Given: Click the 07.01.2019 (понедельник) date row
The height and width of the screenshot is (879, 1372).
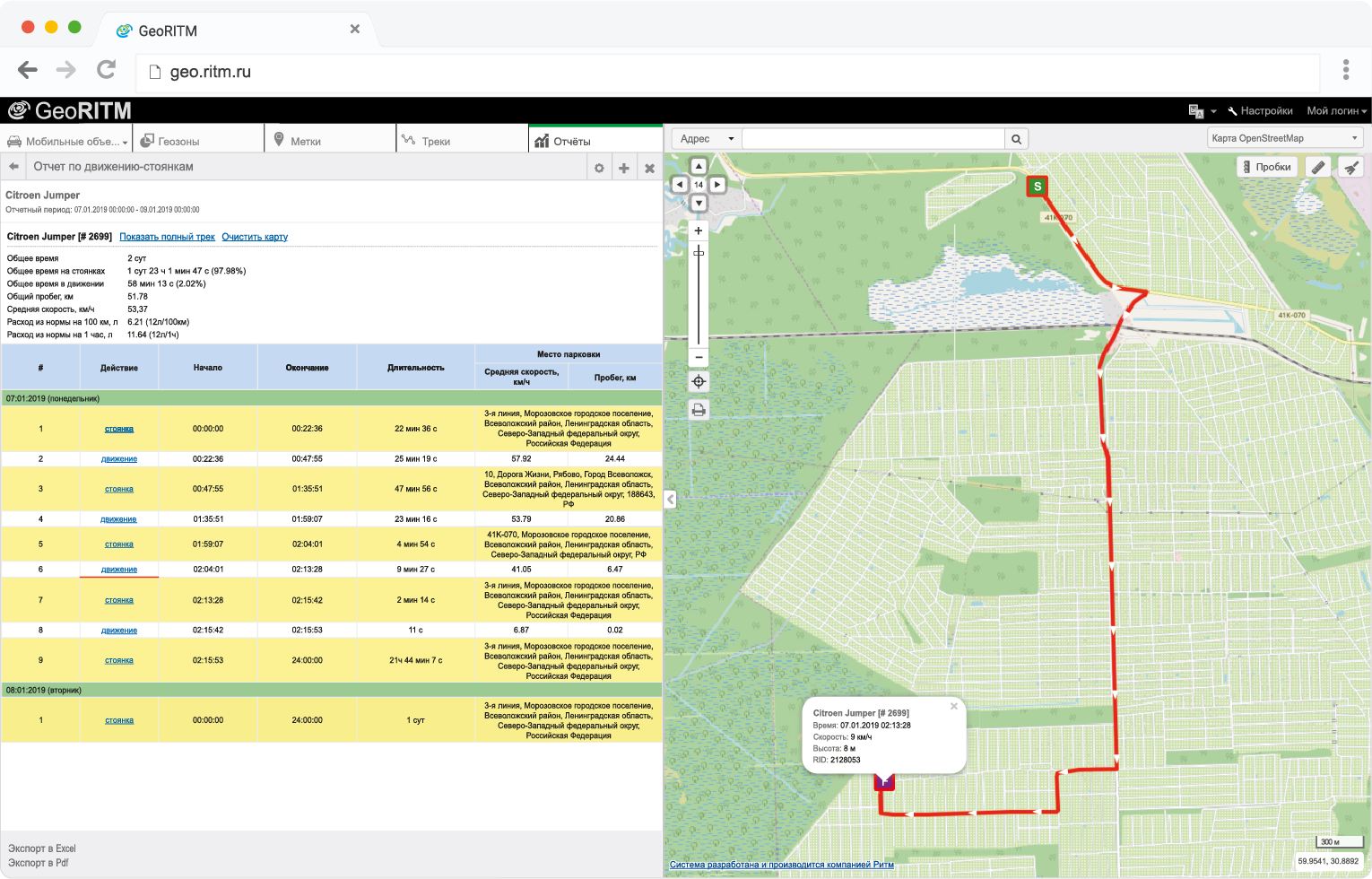Looking at the screenshot, I should coord(332,398).
